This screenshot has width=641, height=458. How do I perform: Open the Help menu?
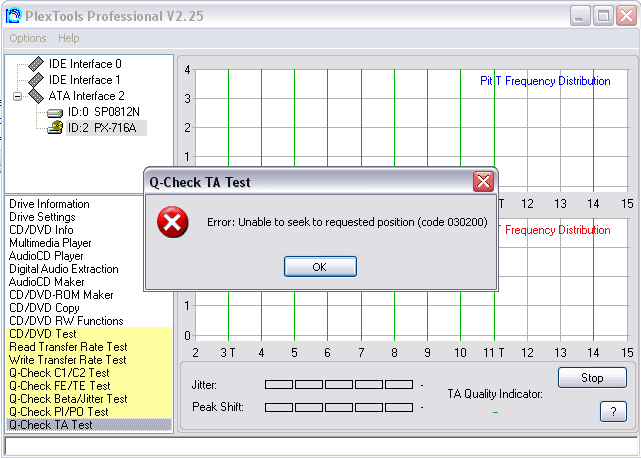[x=69, y=38]
